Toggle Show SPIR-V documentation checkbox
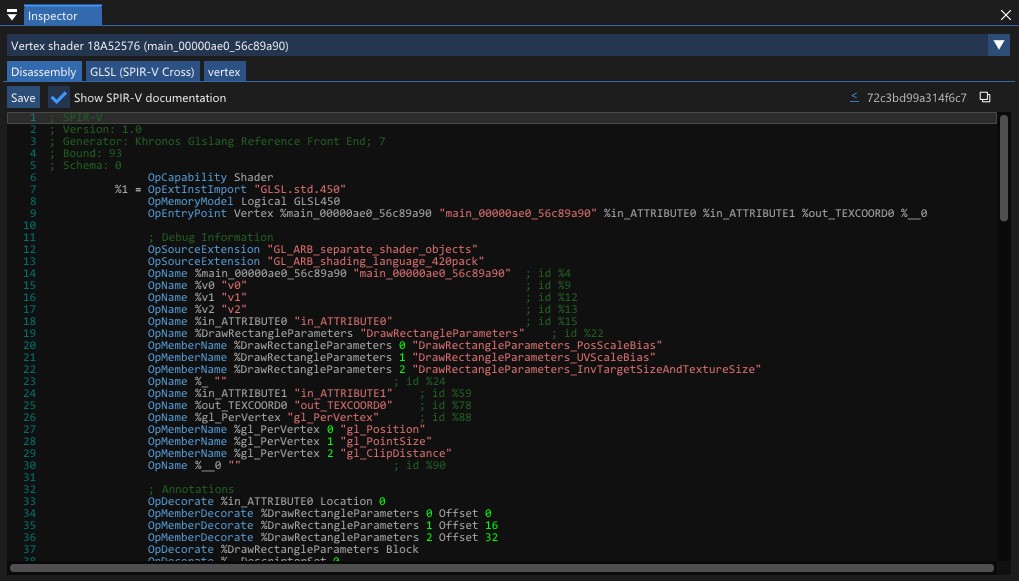Viewport: 1019px width, 581px height. pos(59,98)
